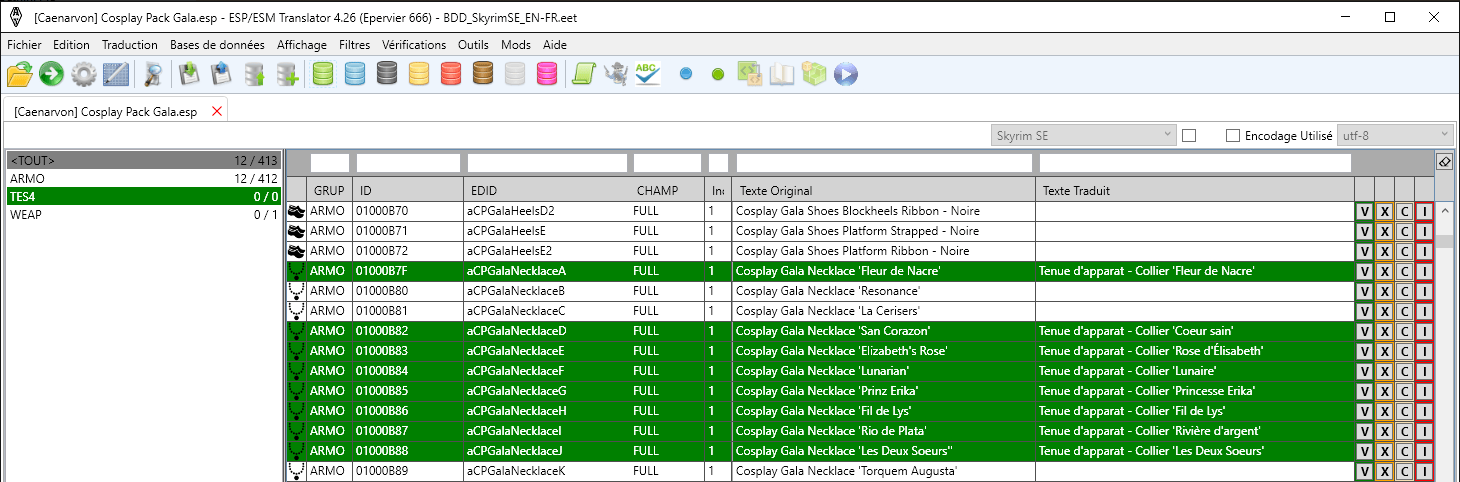Select the ARMO category row

[144, 178]
